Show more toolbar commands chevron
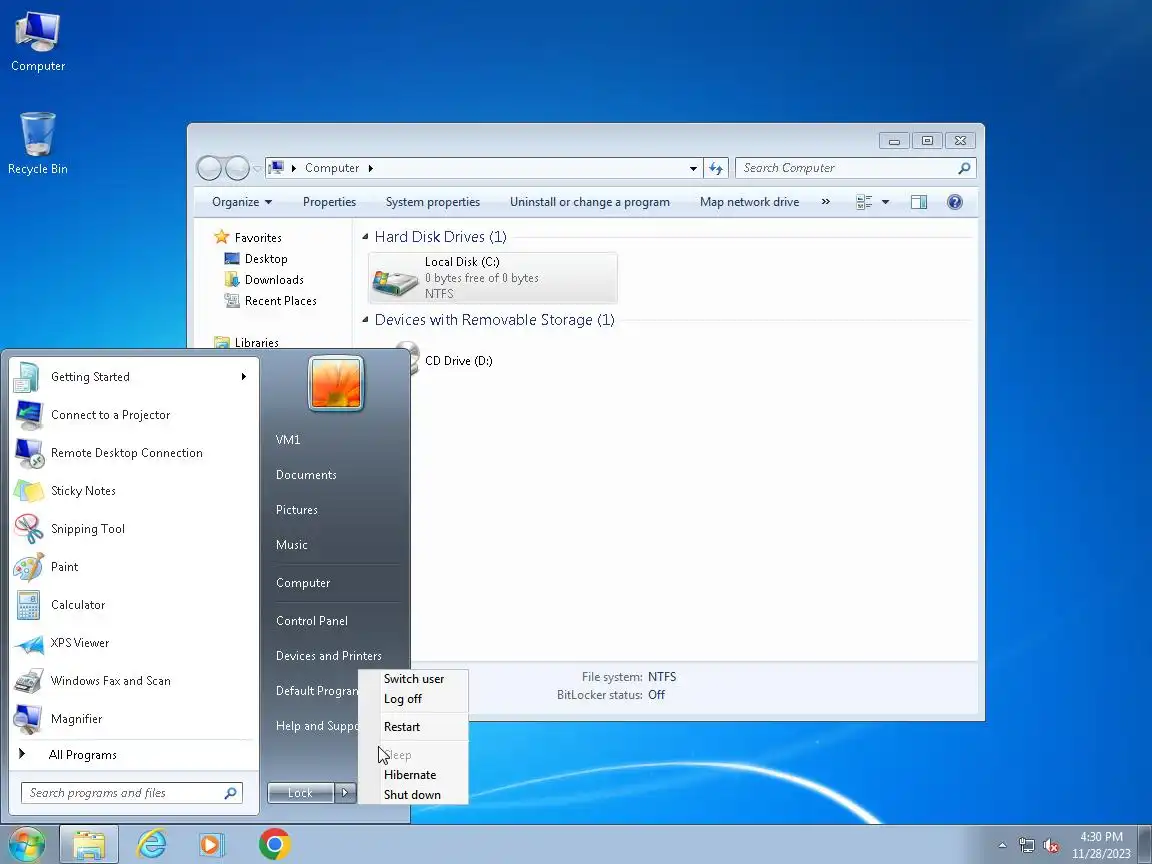Image resolution: width=1152 pixels, height=864 pixels. [x=825, y=201]
